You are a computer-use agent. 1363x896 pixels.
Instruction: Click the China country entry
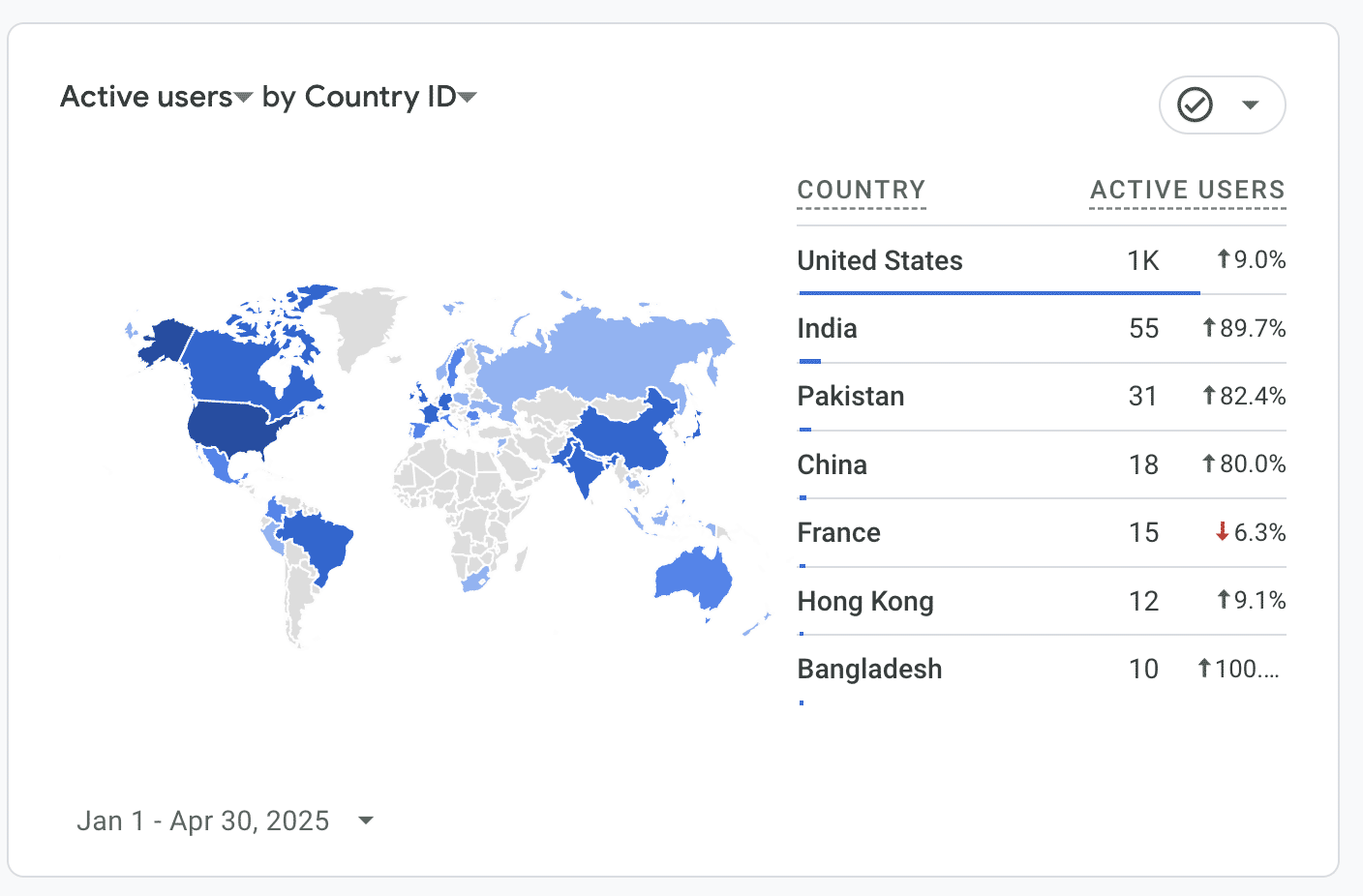click(x=833, y=465)
